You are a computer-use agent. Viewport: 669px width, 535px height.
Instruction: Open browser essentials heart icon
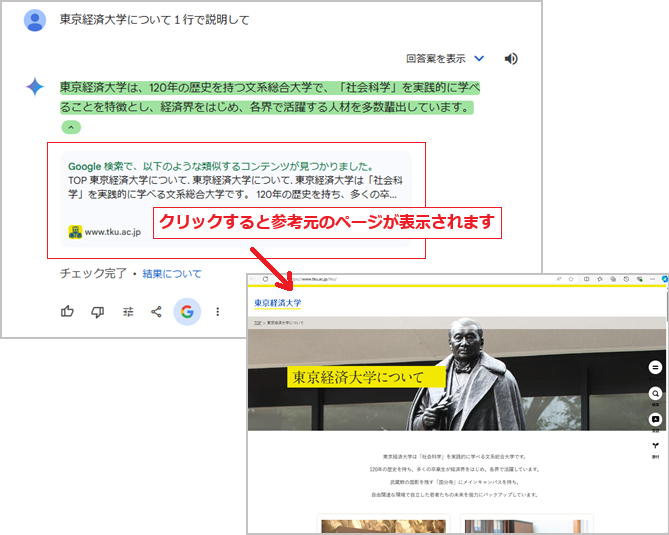[x=640, y=279]
